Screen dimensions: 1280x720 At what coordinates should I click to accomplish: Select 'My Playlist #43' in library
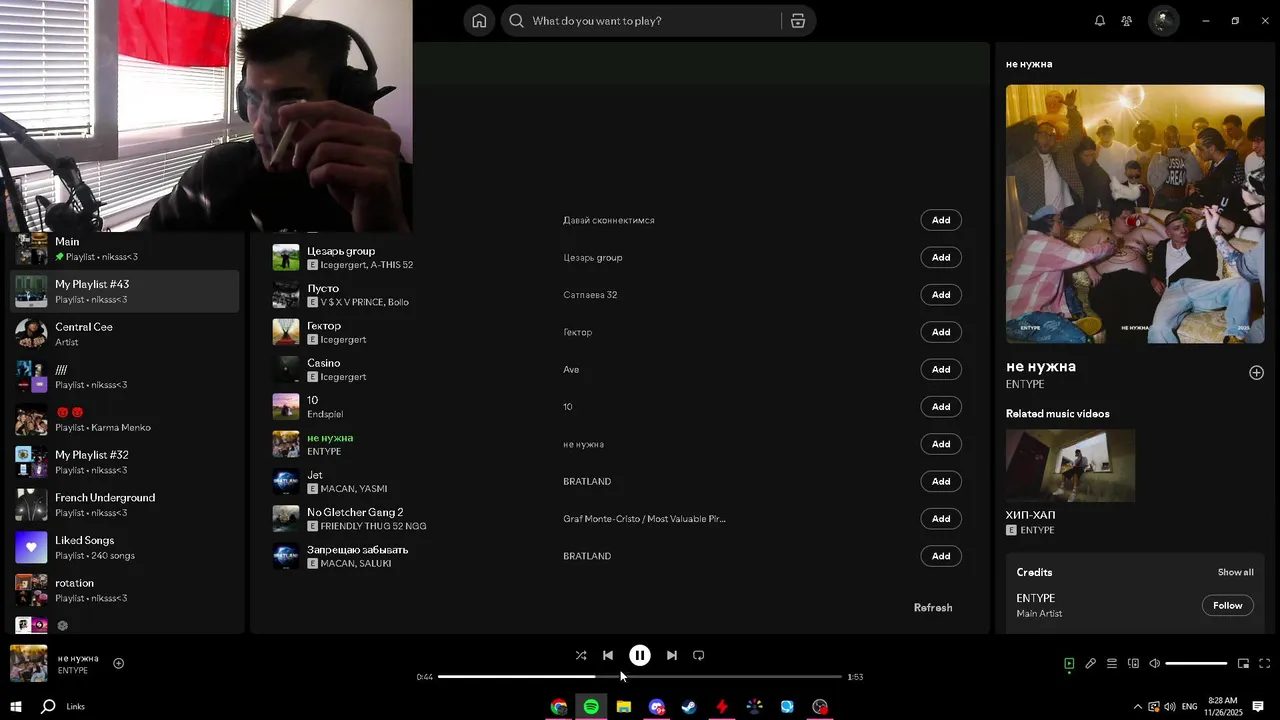[126, 292]
